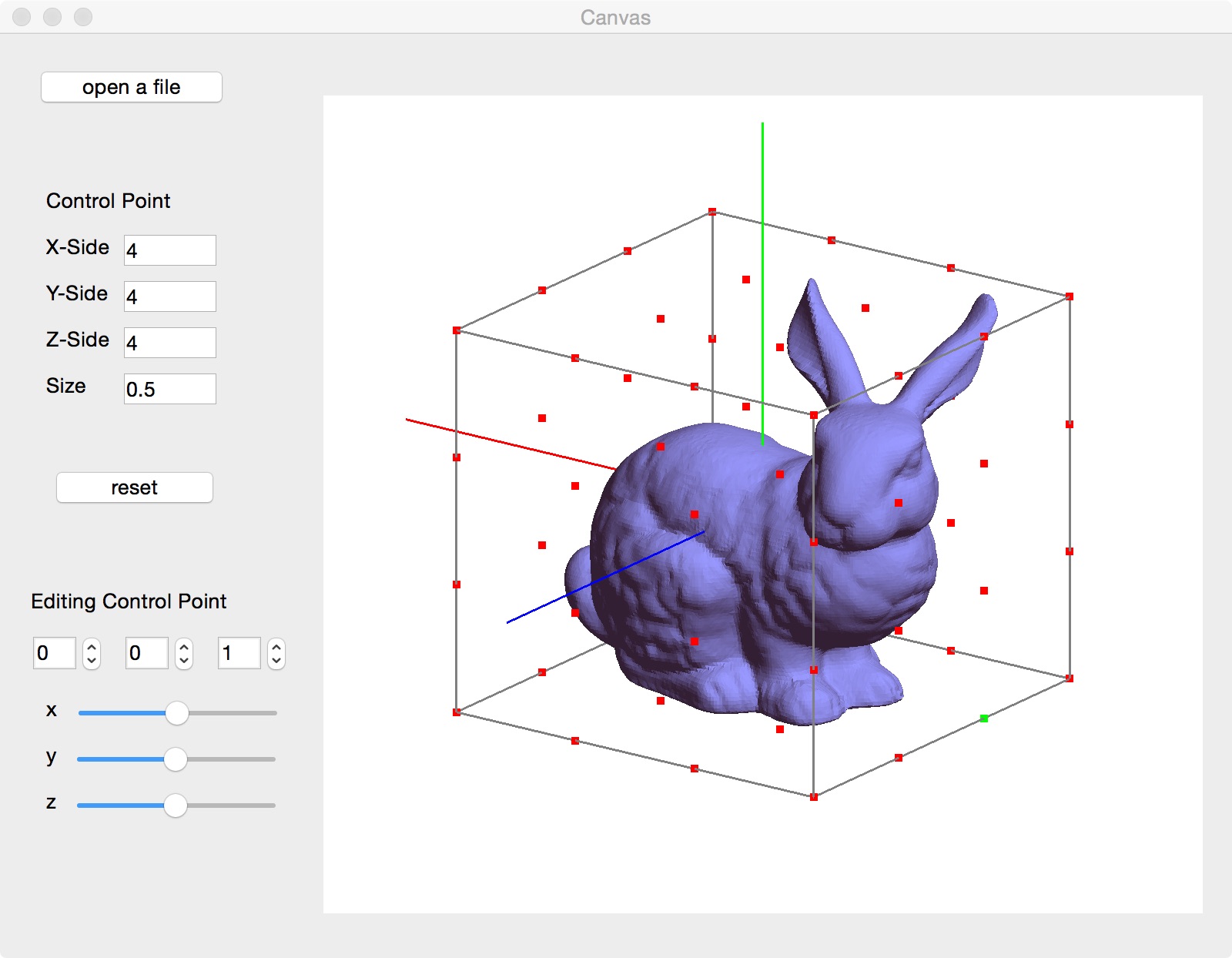Focus the X-Side input field
The height and width of the screenshot is (958, 1232).
[x=170, y=250]
